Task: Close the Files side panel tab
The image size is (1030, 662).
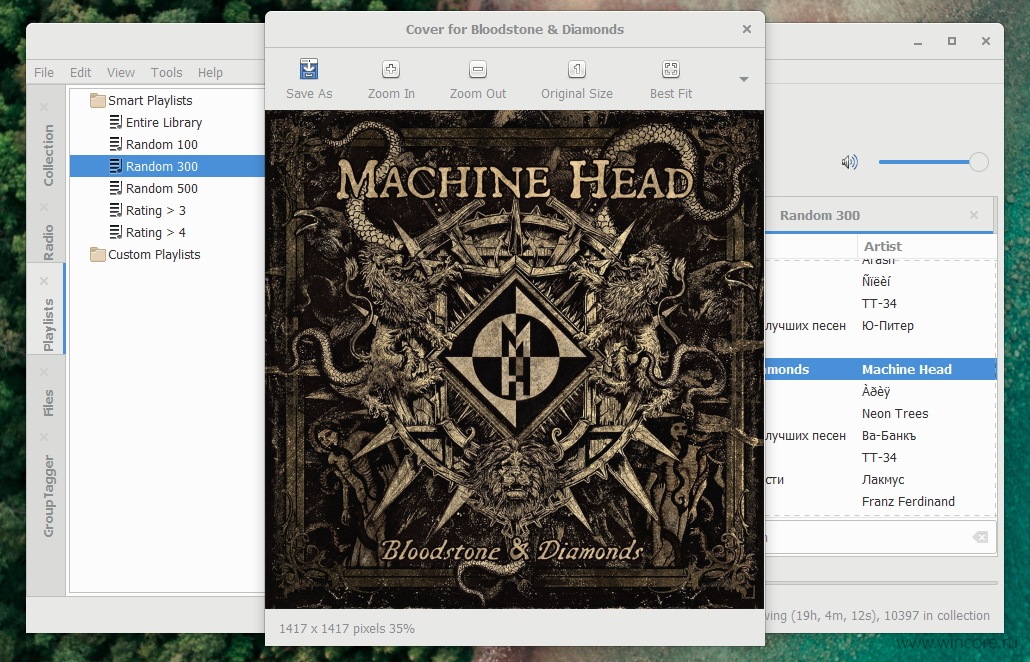Action: [x=44, y=372]
